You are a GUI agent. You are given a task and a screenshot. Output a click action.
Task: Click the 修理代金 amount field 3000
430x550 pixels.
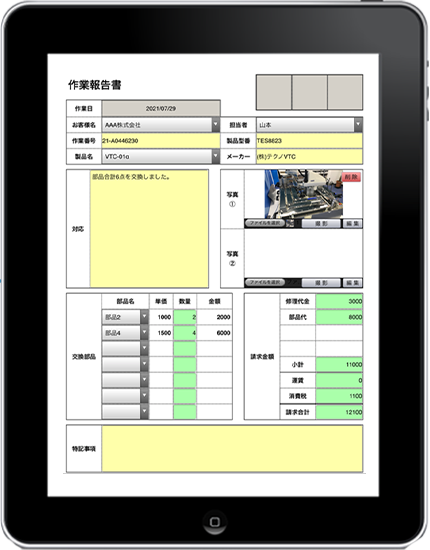click(339, 301)
